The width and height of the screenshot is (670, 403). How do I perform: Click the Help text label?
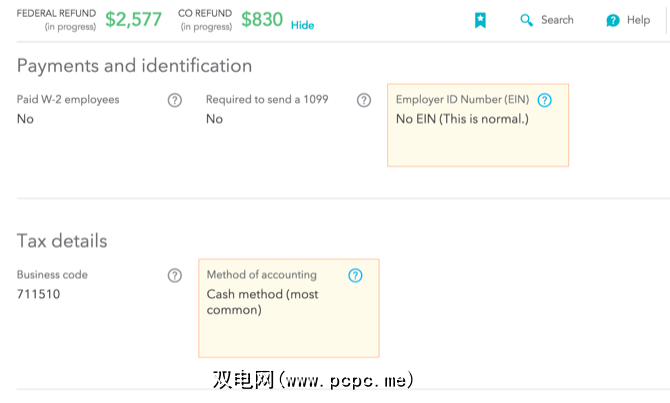click(638, 20)
